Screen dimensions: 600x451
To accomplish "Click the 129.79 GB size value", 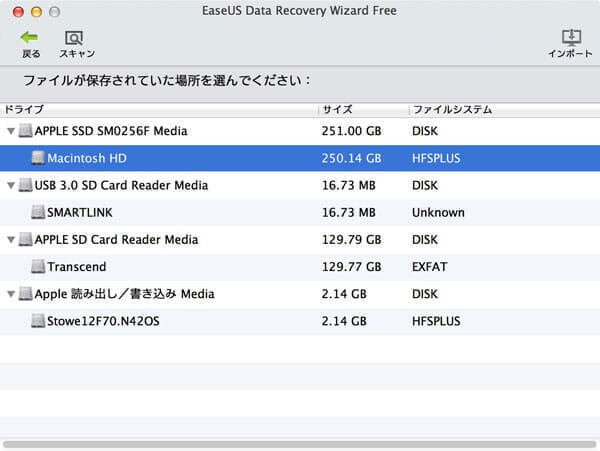I will pyautogui.click(x=351, y=239).
